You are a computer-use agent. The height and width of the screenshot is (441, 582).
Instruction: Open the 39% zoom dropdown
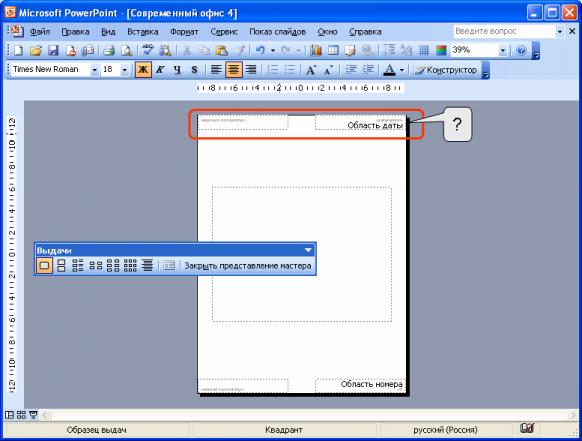(x=503, y=50)
